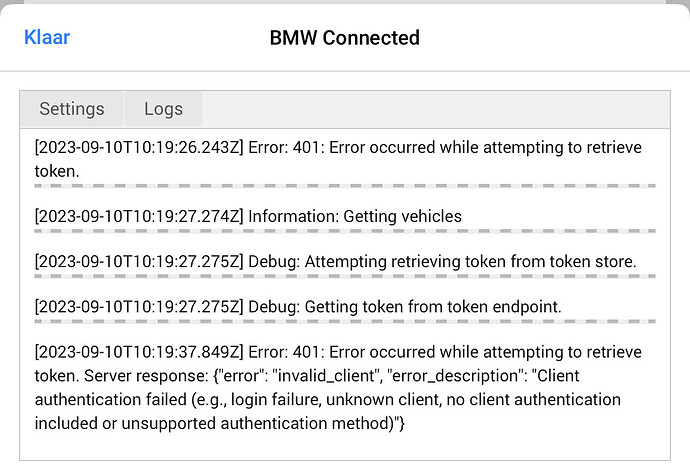
Task: Select the first 401 error log entry
Action: (337, 158)
